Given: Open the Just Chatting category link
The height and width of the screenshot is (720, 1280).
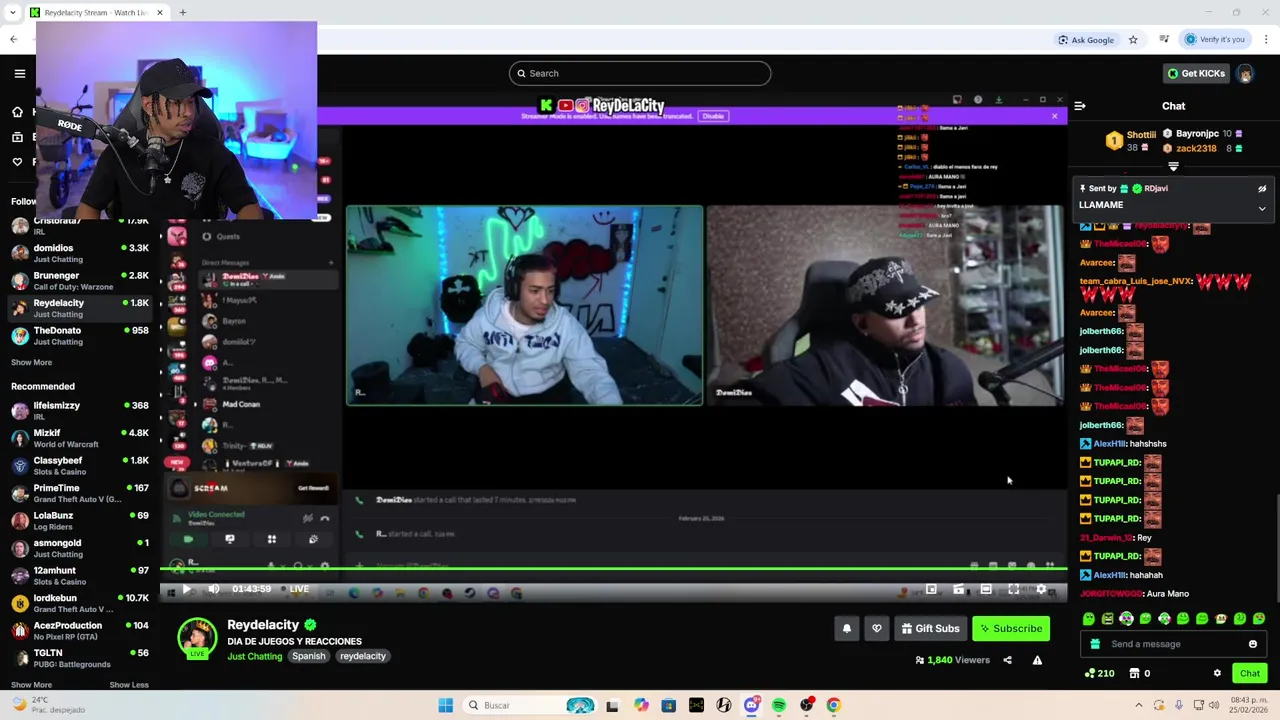Looking at the screenshot, I should coord(254,656).
